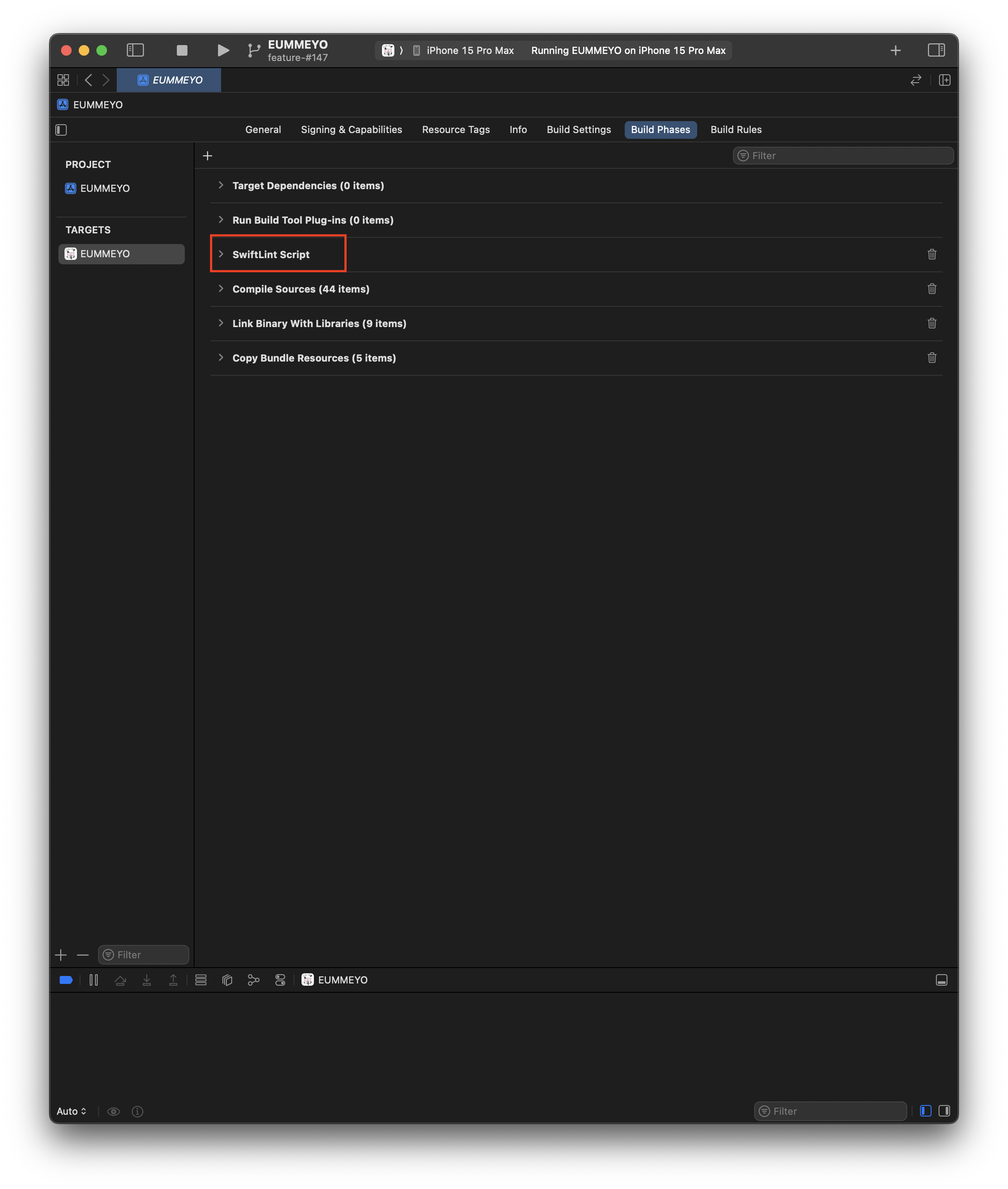Viewport: 1008px width, 1189px height.
Task: Open the Signing & Capabilities tab
Action: tap(351, 130)
